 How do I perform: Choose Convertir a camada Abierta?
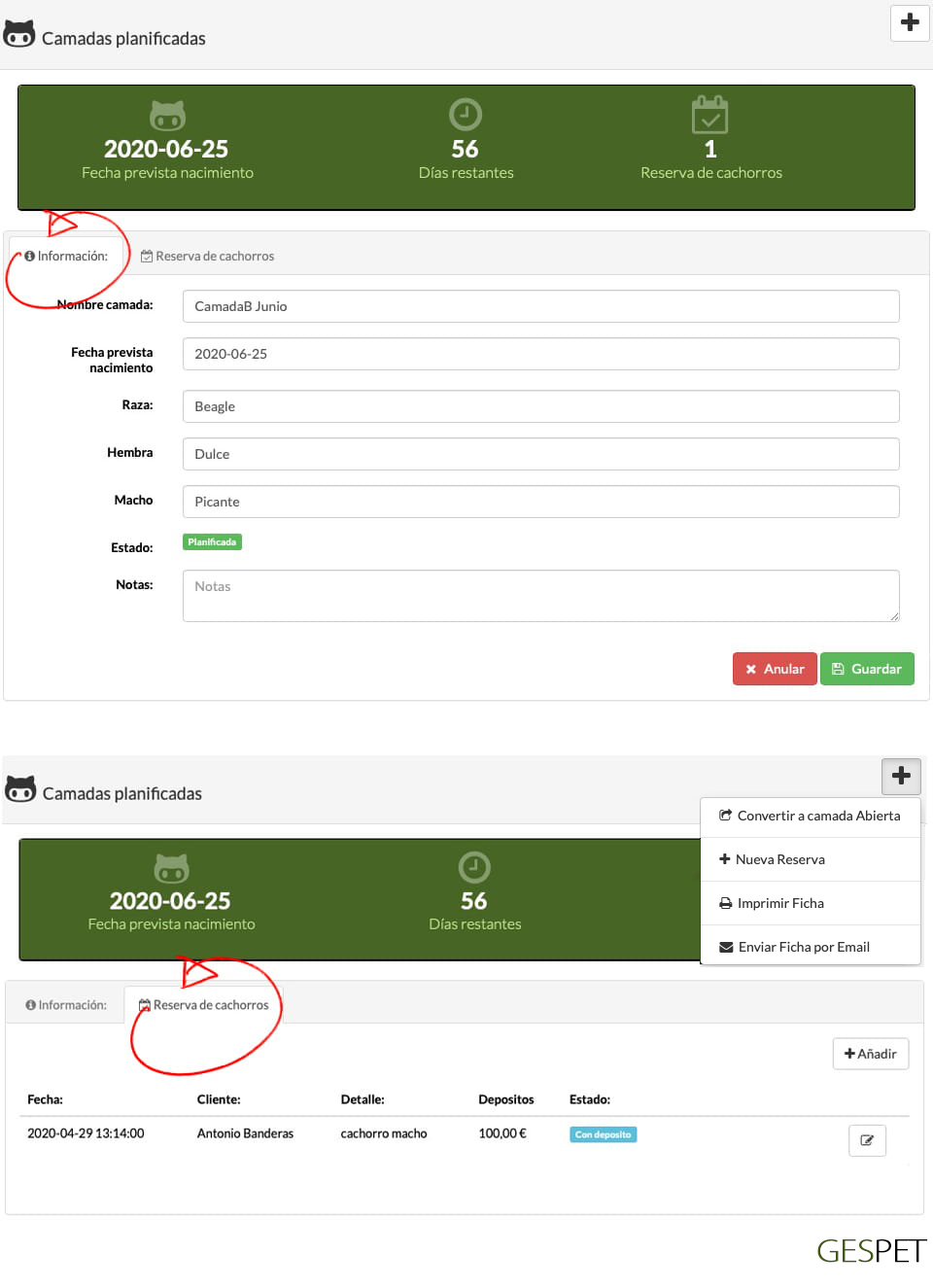pos(810,817)
